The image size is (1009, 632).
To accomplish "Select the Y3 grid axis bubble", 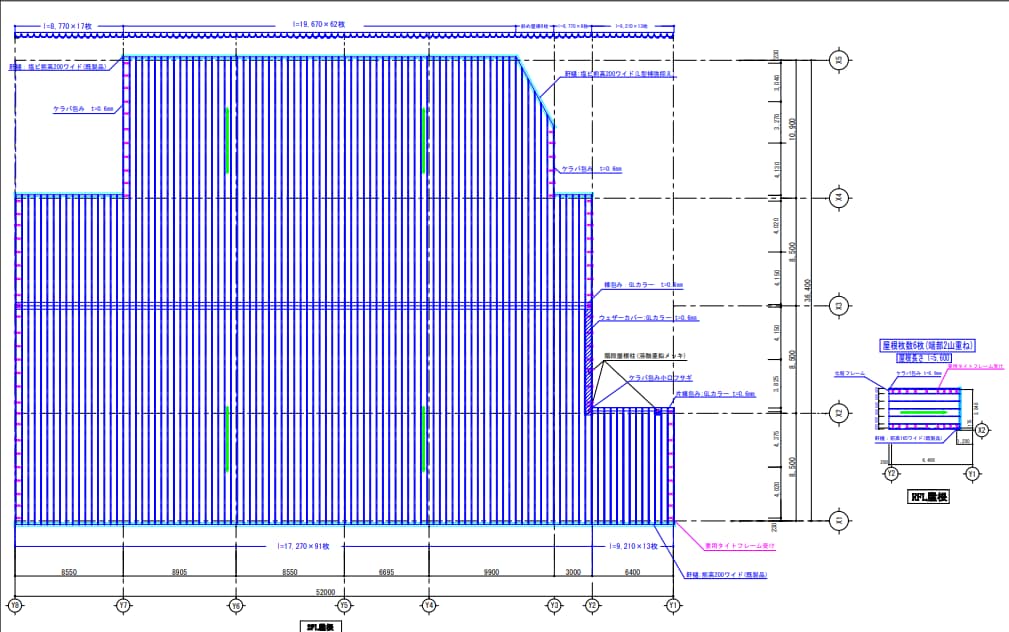I will [x=554, y=606].
